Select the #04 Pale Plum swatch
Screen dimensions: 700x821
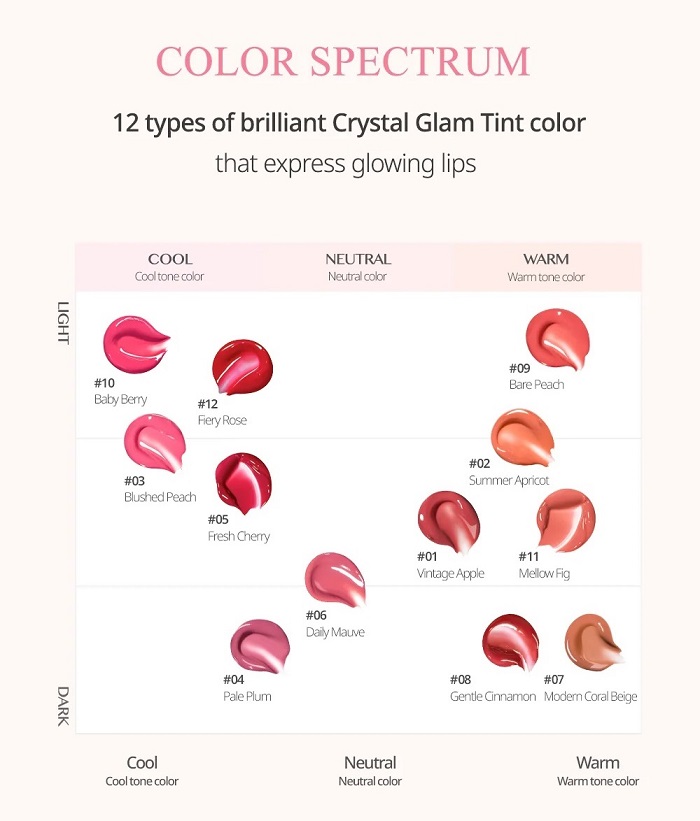point(260,647)
